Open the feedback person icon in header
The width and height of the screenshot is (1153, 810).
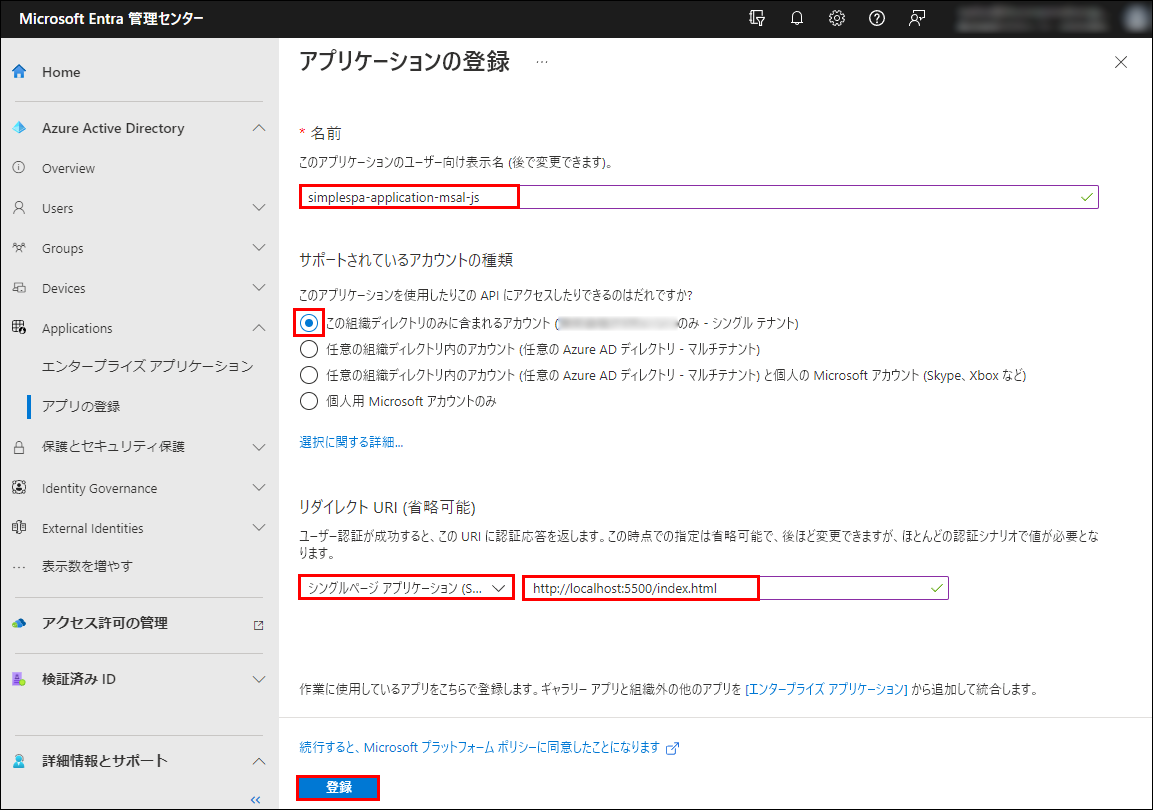tap(916, 18)
